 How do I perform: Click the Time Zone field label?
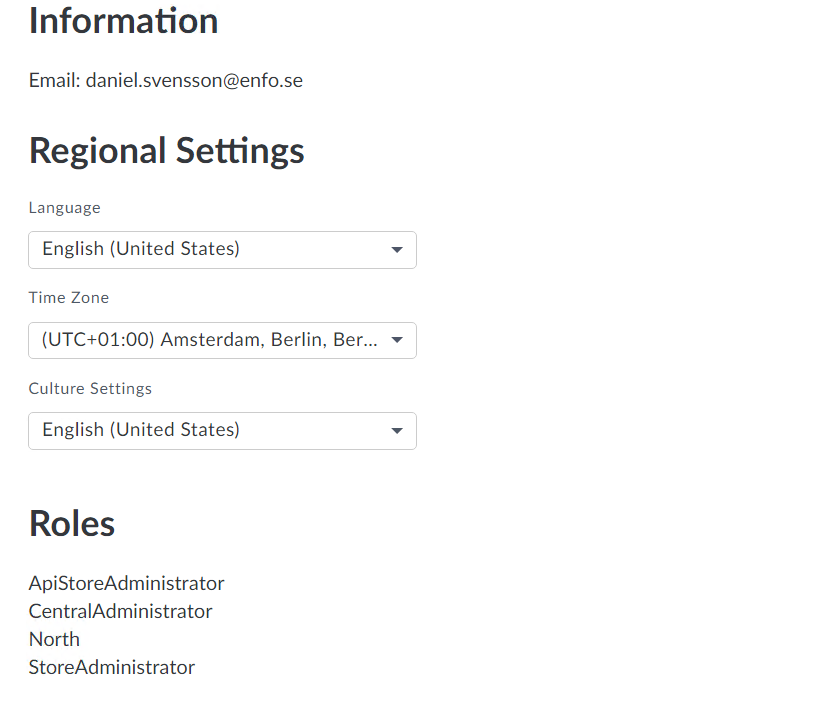click(68, 298)
